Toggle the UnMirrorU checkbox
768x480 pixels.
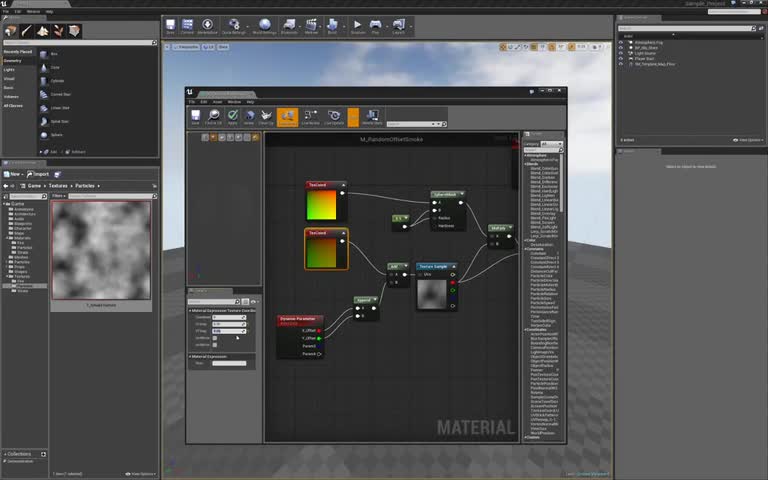click(215, 338)
